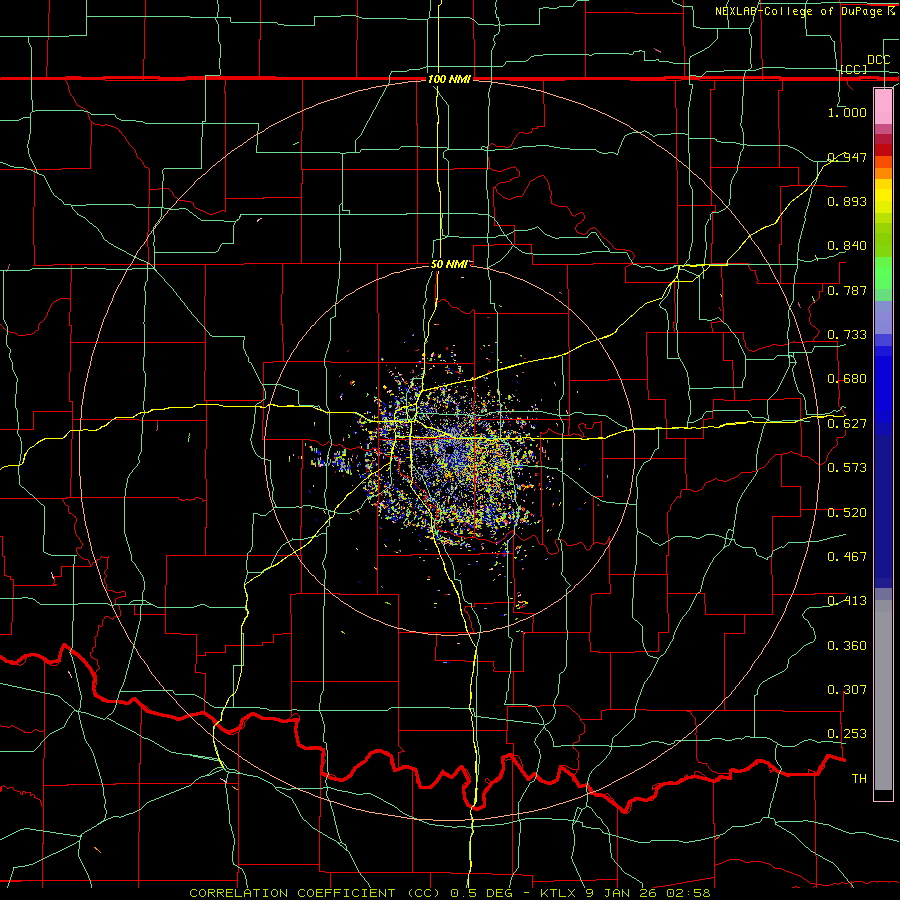This screenshot has height=900, width=900.
Task: Click the 0.573 scale value
Action: click(847, 468)
